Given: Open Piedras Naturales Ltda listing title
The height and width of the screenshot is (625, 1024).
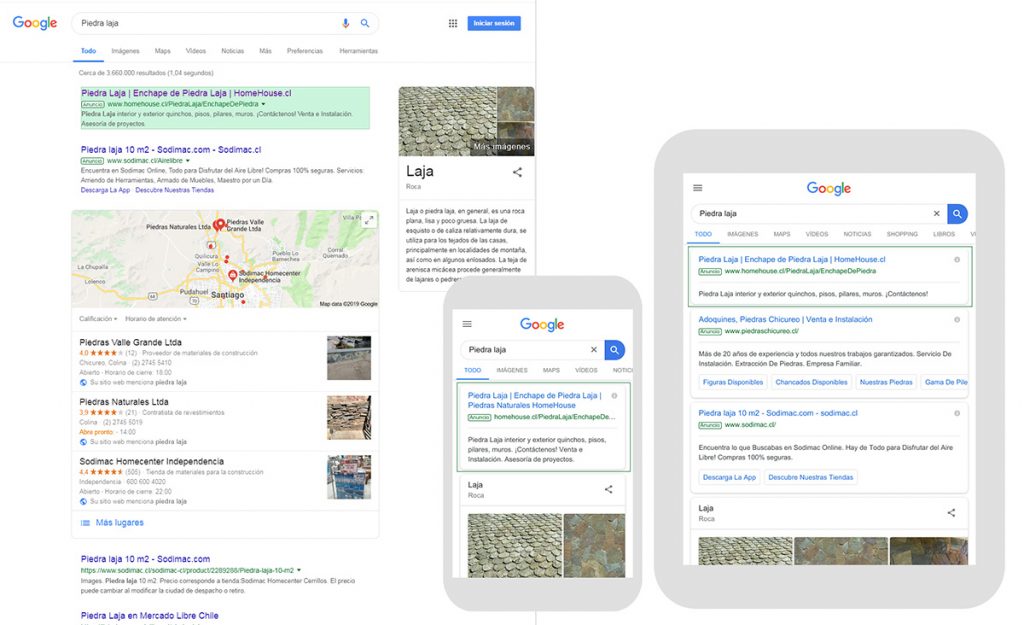Looking at the screenshot, I should (124, 402).
